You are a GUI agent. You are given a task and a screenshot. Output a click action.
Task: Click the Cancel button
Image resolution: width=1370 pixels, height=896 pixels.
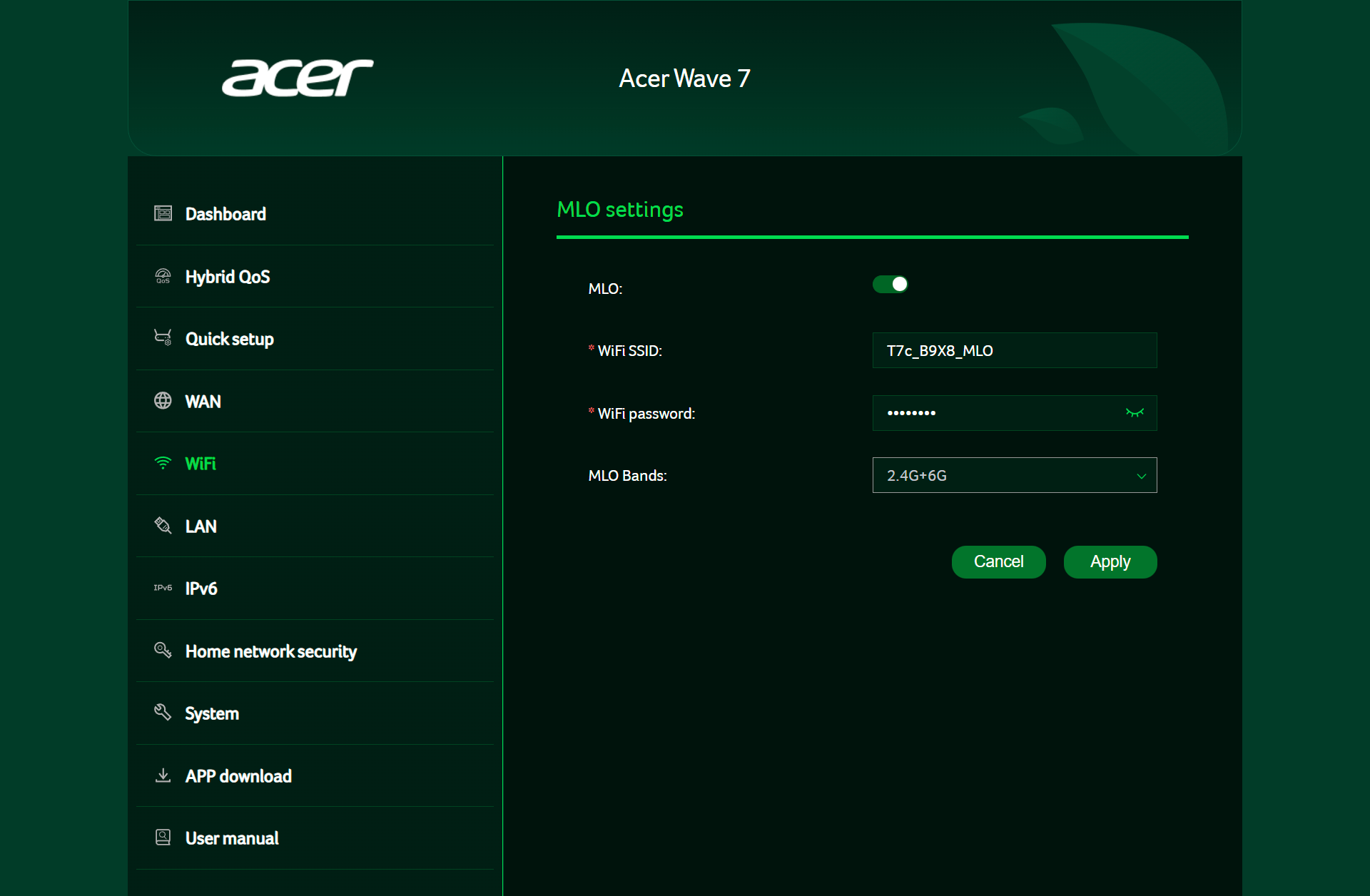point(998,562)
